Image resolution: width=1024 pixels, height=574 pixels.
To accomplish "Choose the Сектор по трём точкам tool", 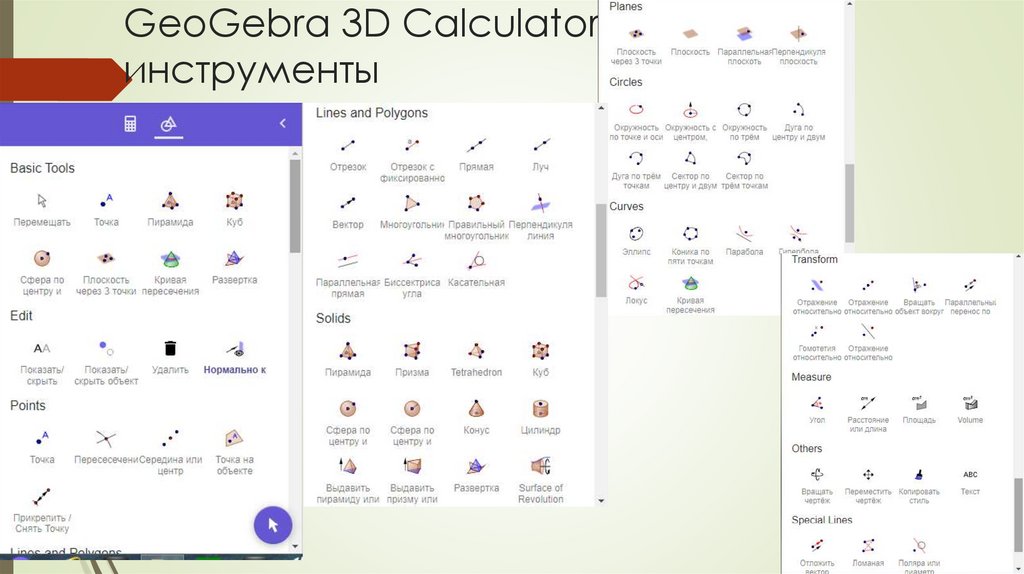I will pyautogui.click(x=744, y=170).
